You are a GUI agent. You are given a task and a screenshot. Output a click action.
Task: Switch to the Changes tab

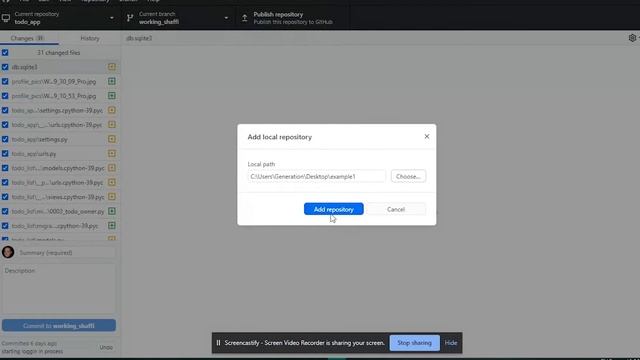click(29, 38)
